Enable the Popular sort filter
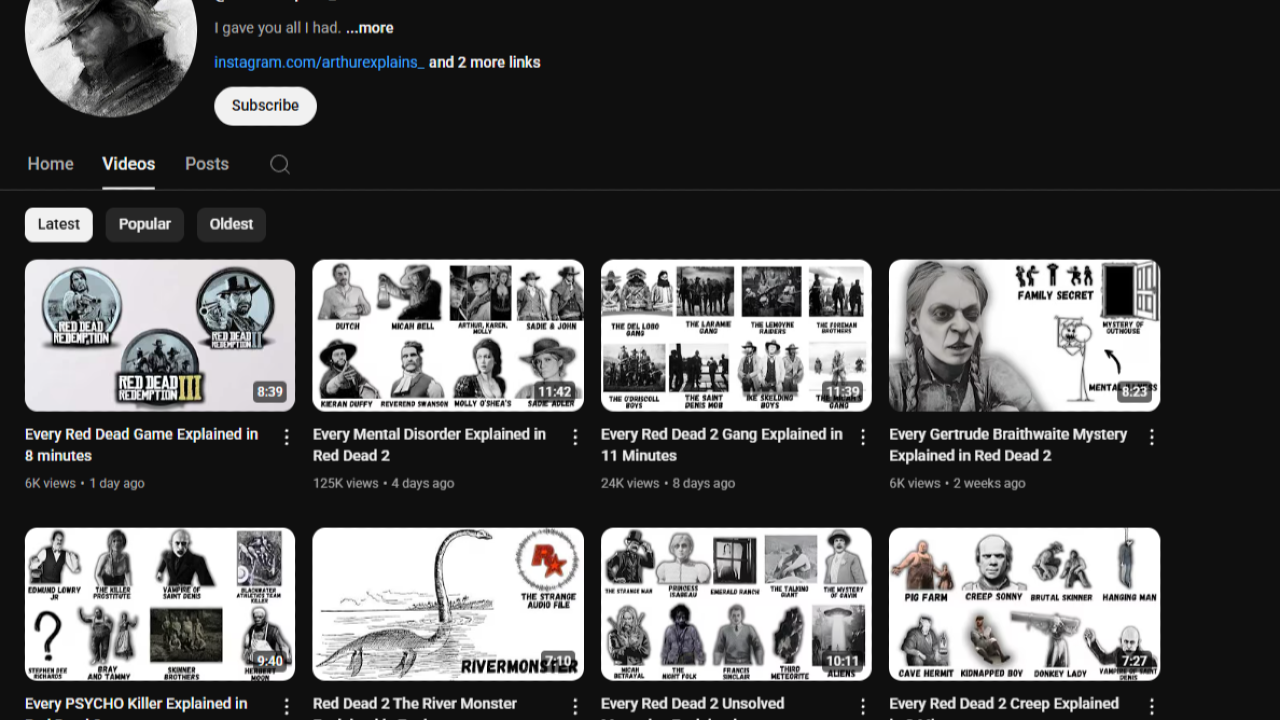The image size is (1280, 720). tap(144, 224)
